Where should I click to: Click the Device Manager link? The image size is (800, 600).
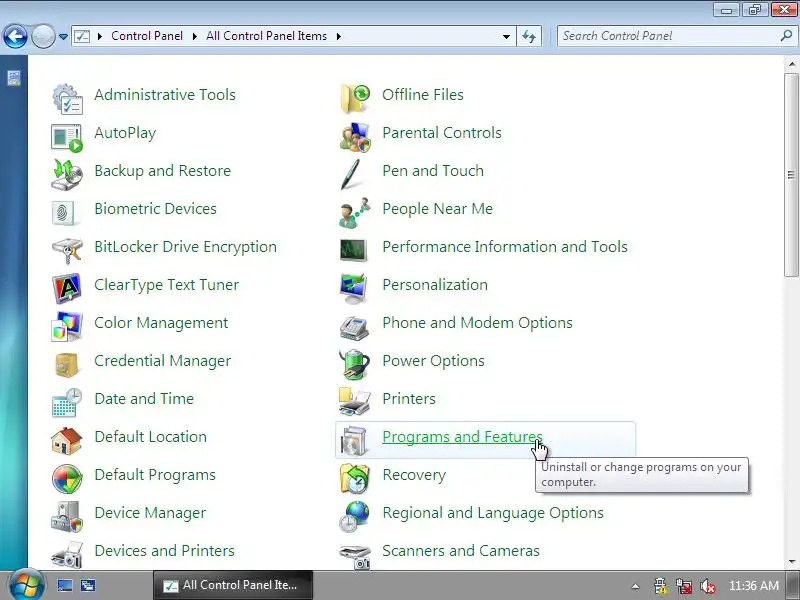[150, 513]
